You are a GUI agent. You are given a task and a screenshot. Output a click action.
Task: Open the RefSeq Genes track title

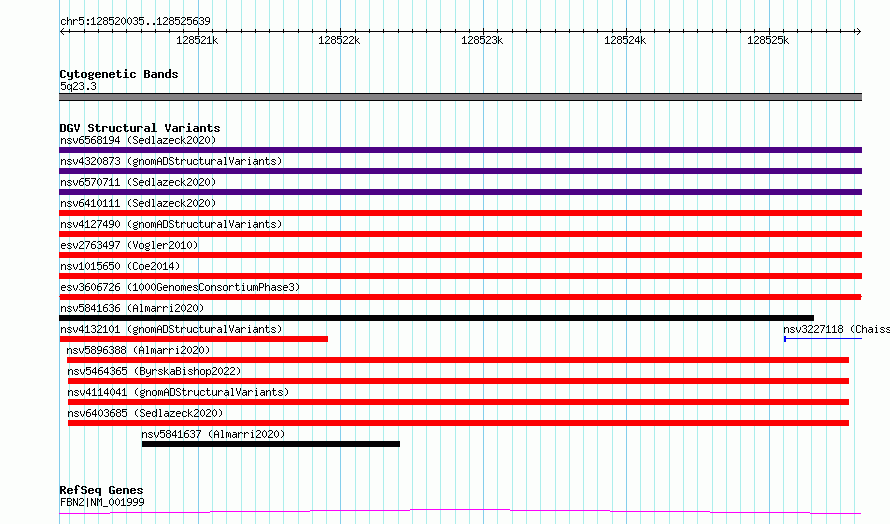(101, 490)
